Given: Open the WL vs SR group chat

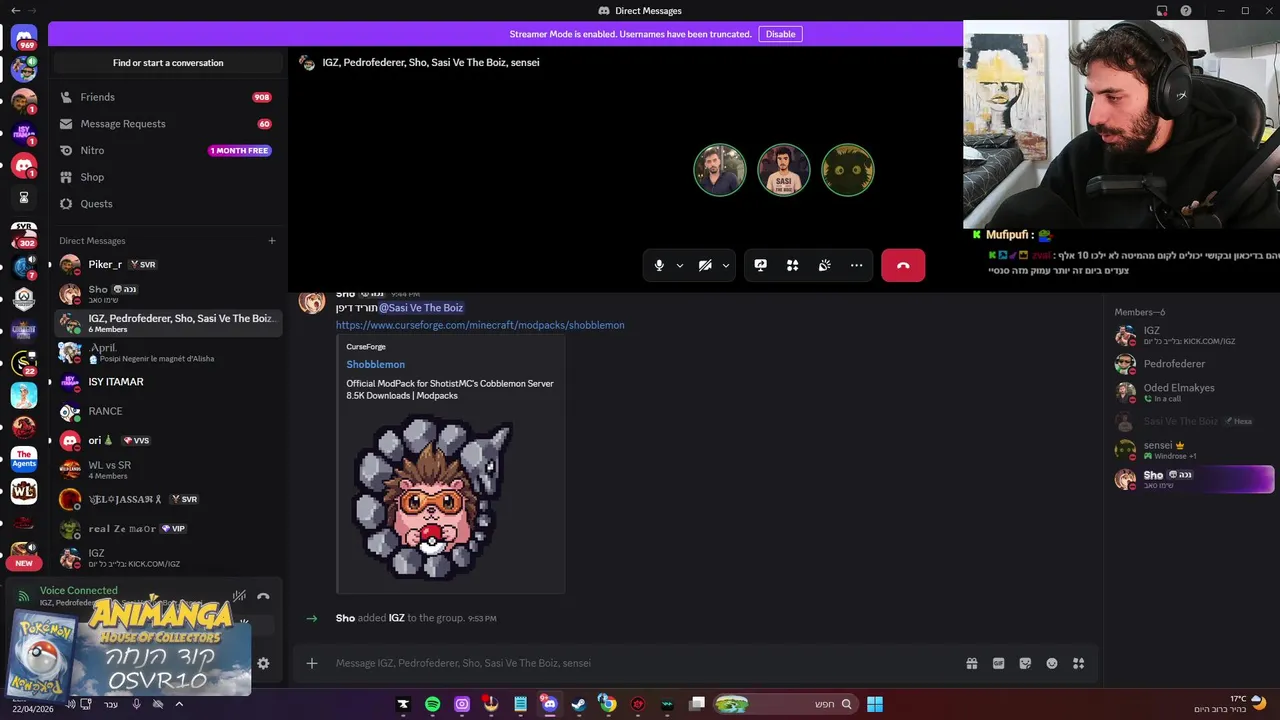Looking at the screenshot, I should point(167,470).
